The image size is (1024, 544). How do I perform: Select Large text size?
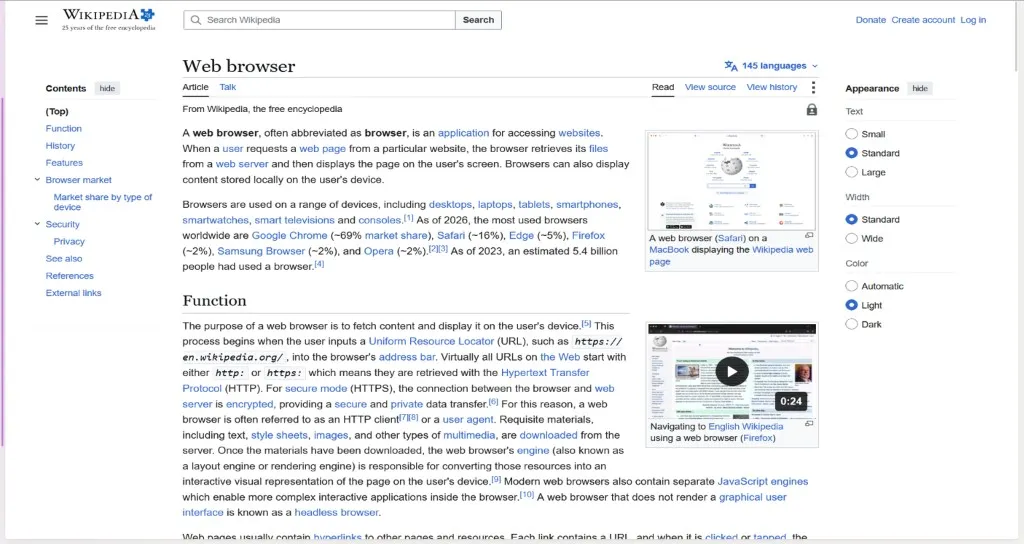[852, 172]
